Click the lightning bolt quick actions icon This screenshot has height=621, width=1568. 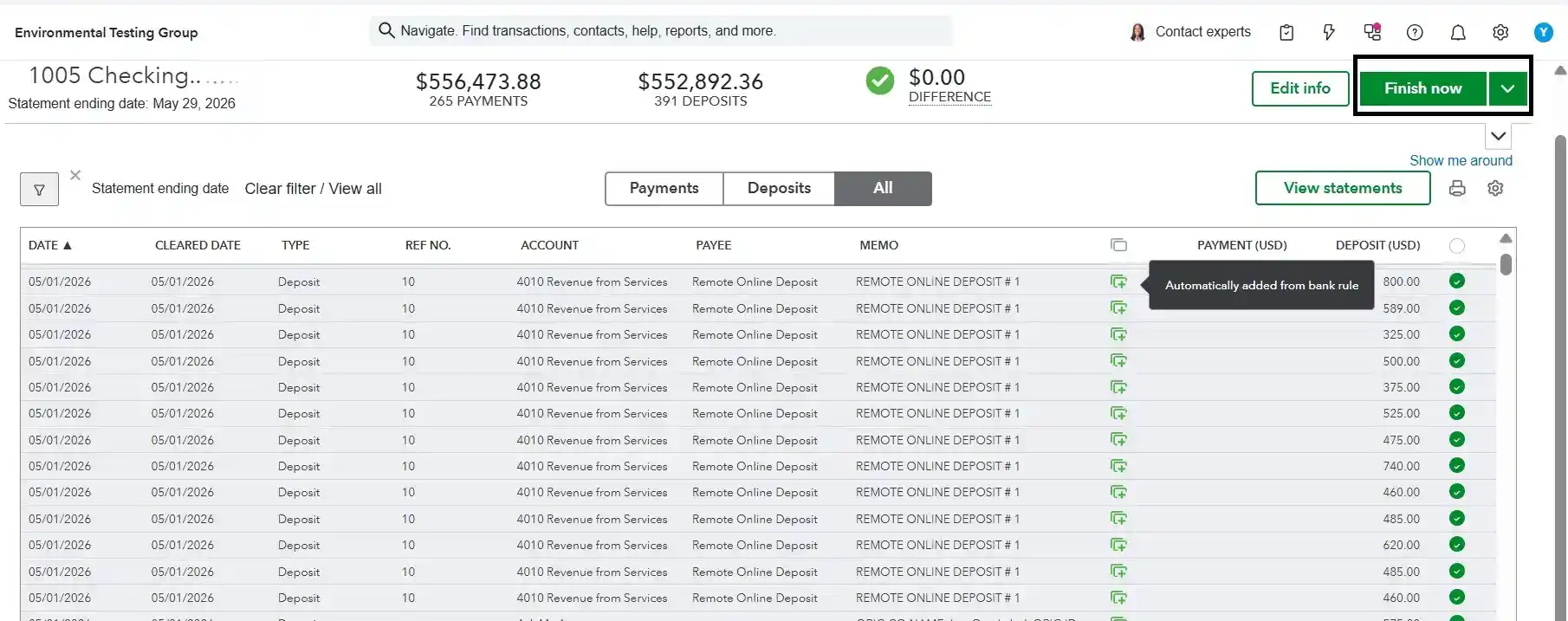[1329, 32]
